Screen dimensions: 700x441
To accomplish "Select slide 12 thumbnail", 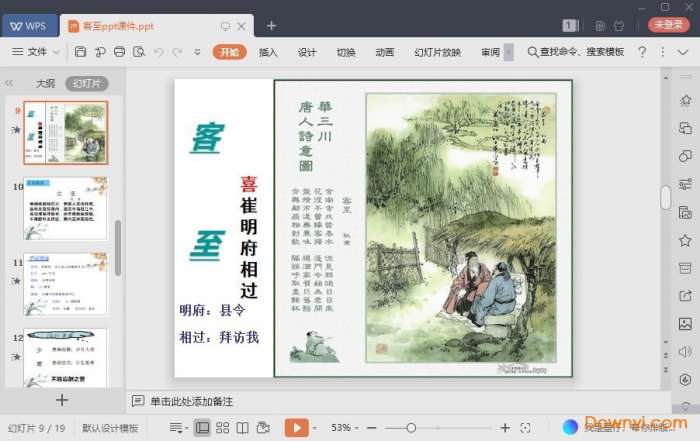I will (66, 358).
